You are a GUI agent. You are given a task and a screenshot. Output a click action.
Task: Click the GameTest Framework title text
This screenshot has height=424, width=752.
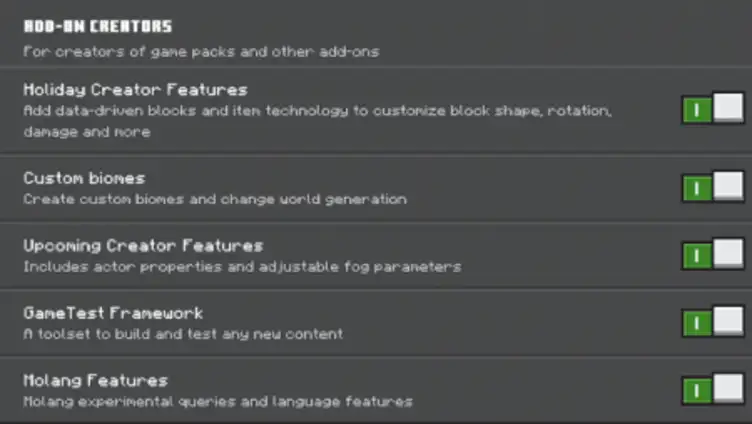113,314
